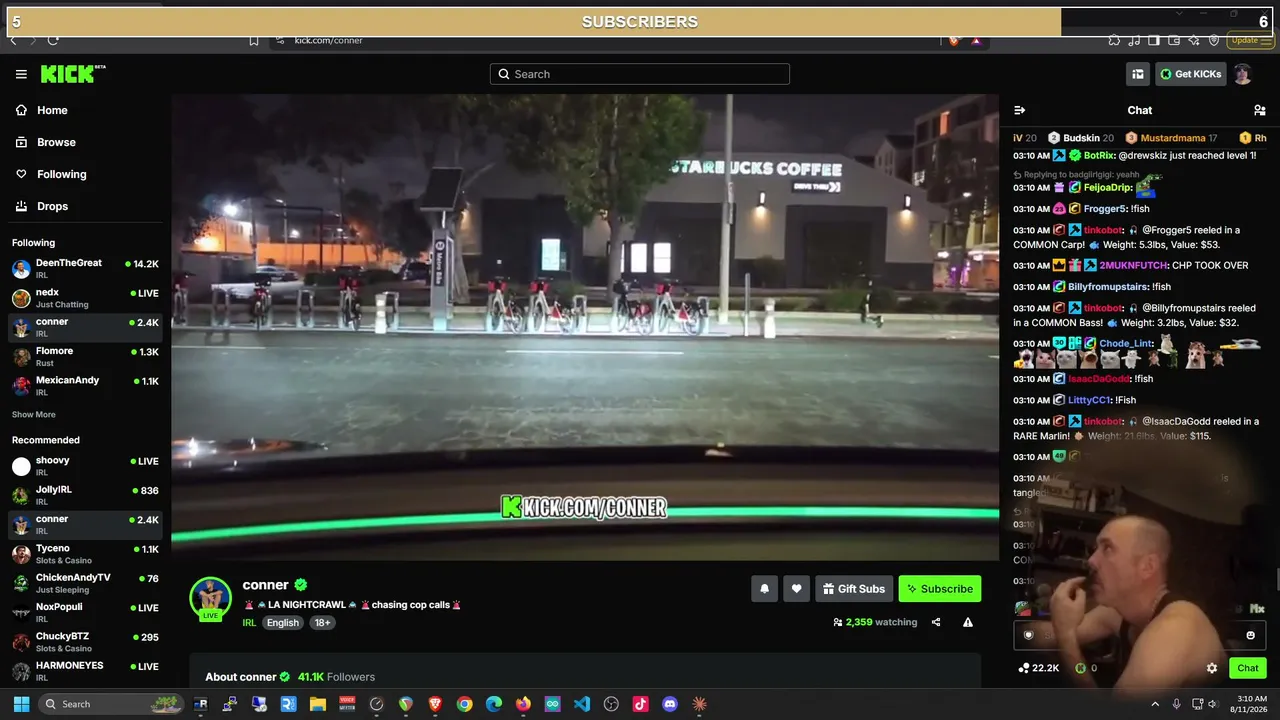
Task: Open the emote picker in chat input
Action: coord(1250,635)
